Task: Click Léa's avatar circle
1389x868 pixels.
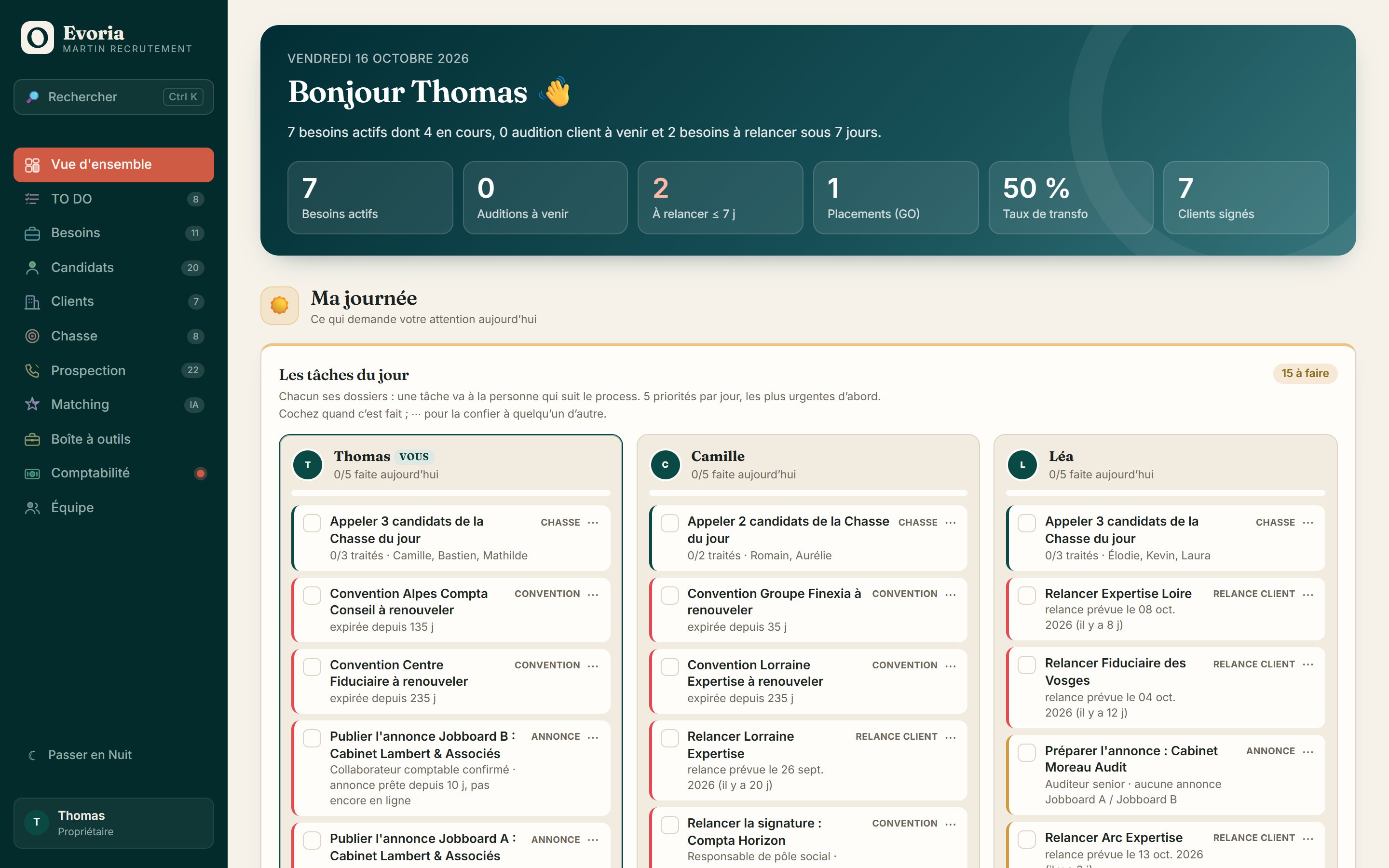Action: 1022,464
